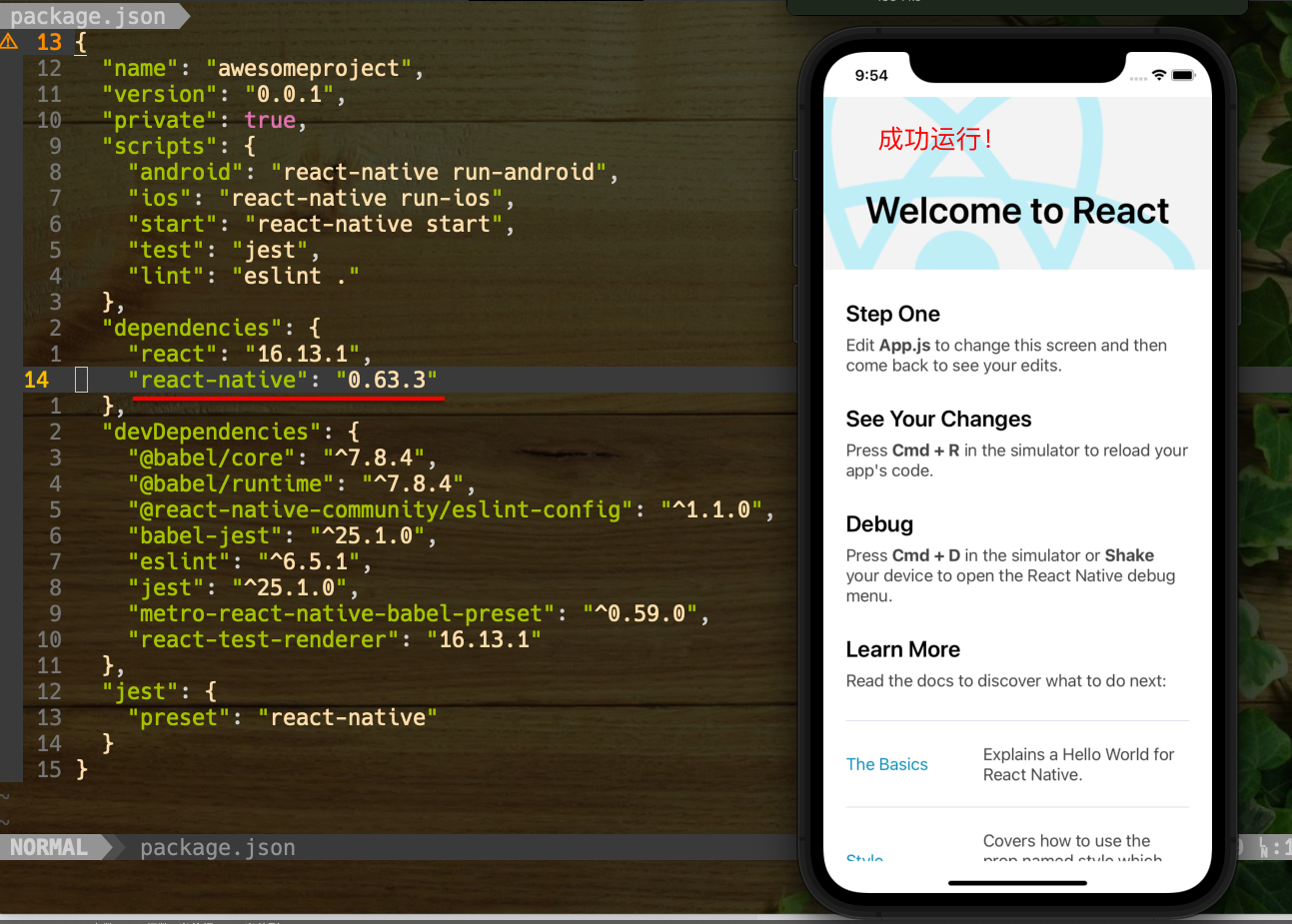Click the "dependencies" key

click(x=192, y=328)
